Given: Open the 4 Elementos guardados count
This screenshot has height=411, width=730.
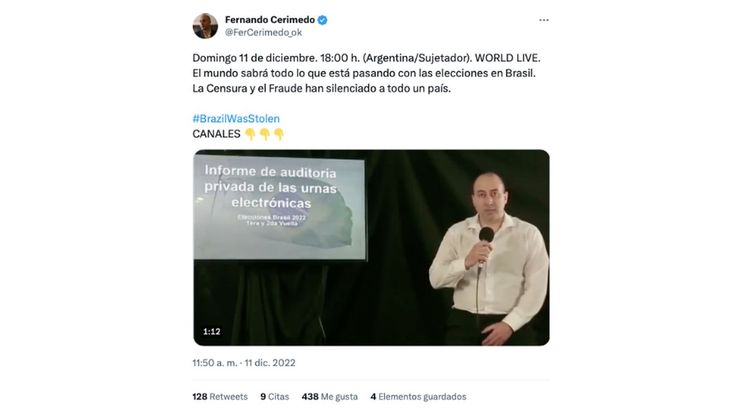Looking at the screenshot, I should point(418,397).
